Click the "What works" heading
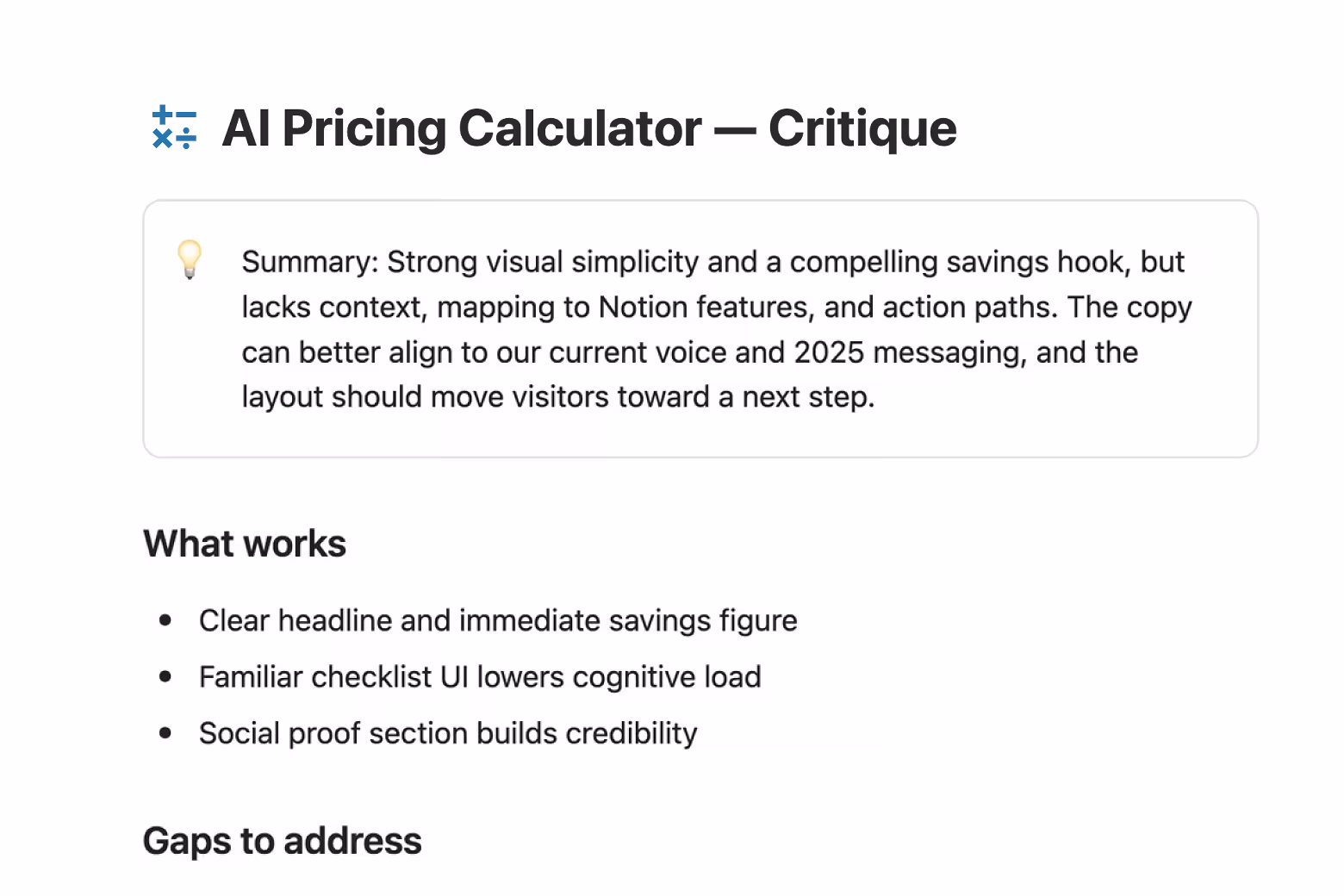Viewport: 1344px width, 896px height. point(245,544)
